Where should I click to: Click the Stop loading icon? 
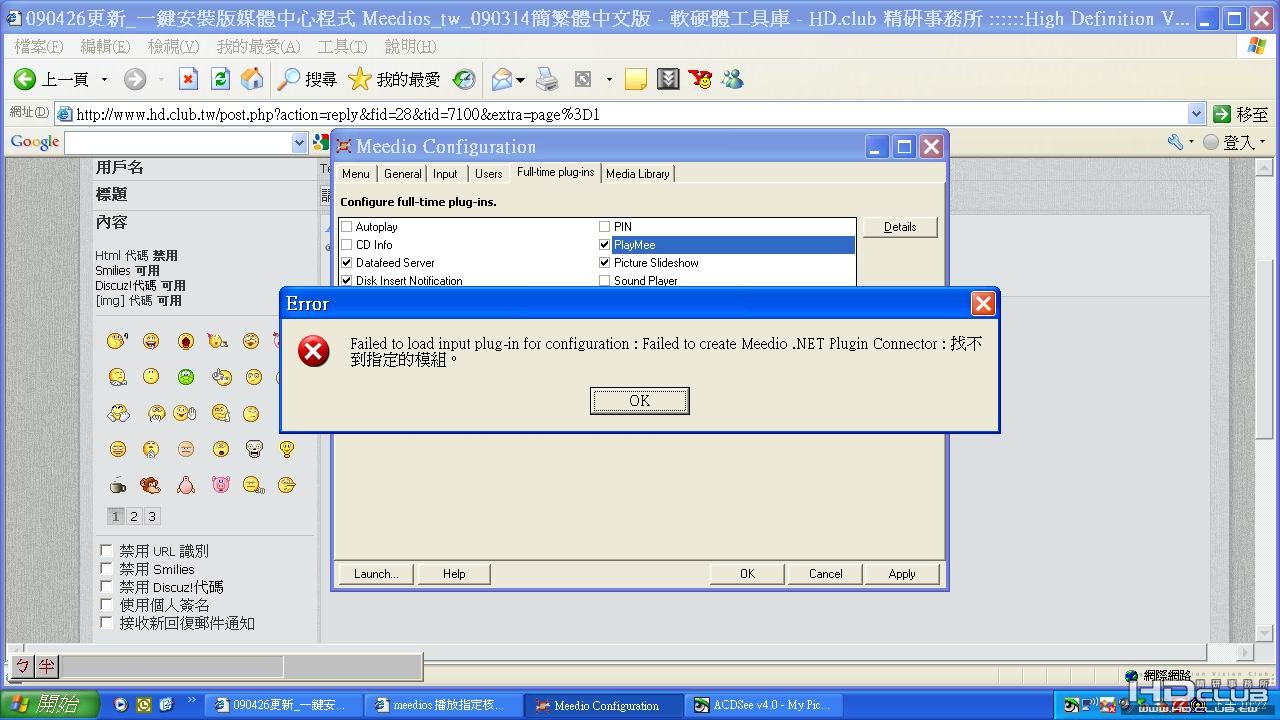click(189, 79)
